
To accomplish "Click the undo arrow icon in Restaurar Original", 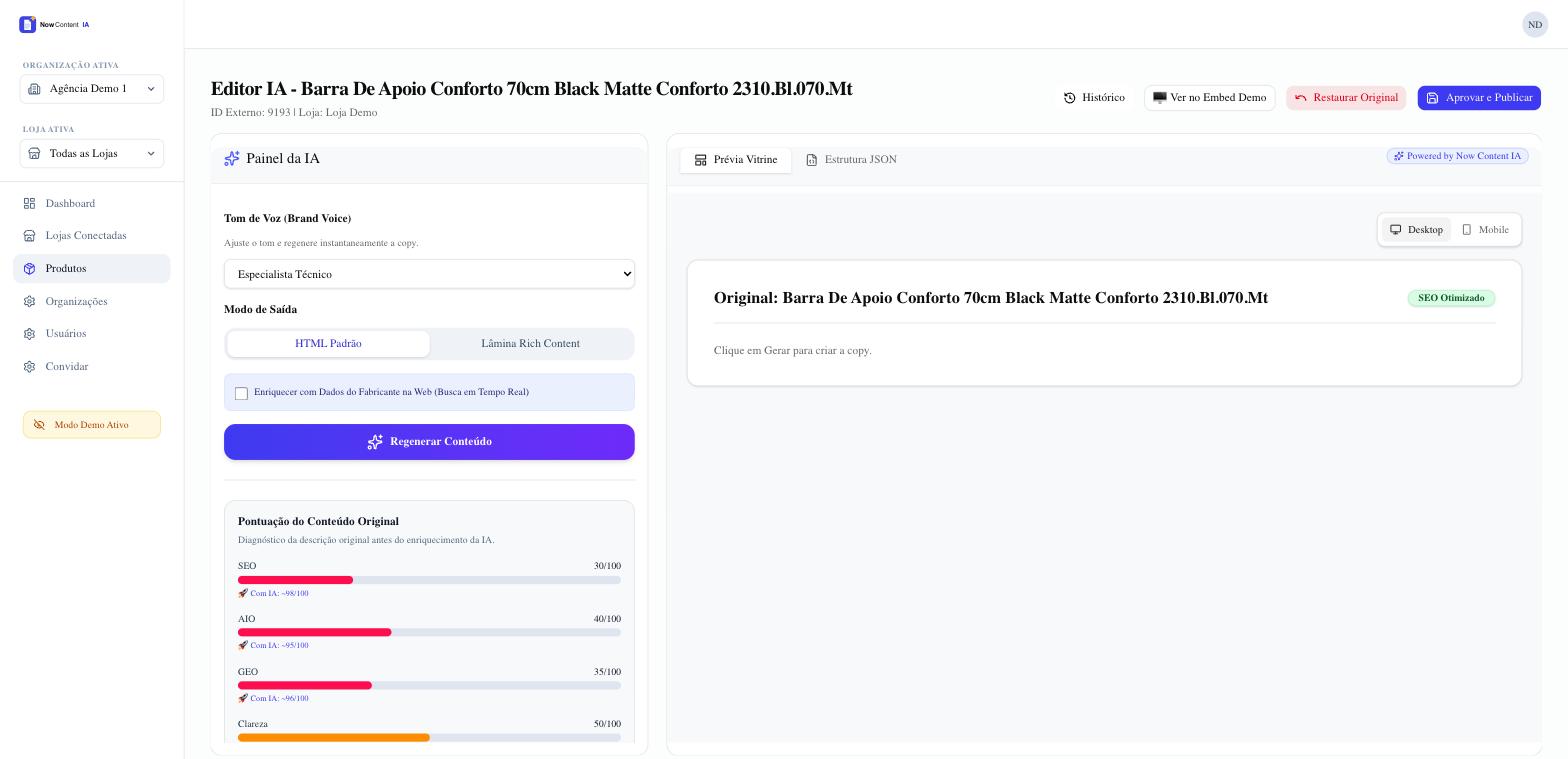I will click(x=1301, y=98).
